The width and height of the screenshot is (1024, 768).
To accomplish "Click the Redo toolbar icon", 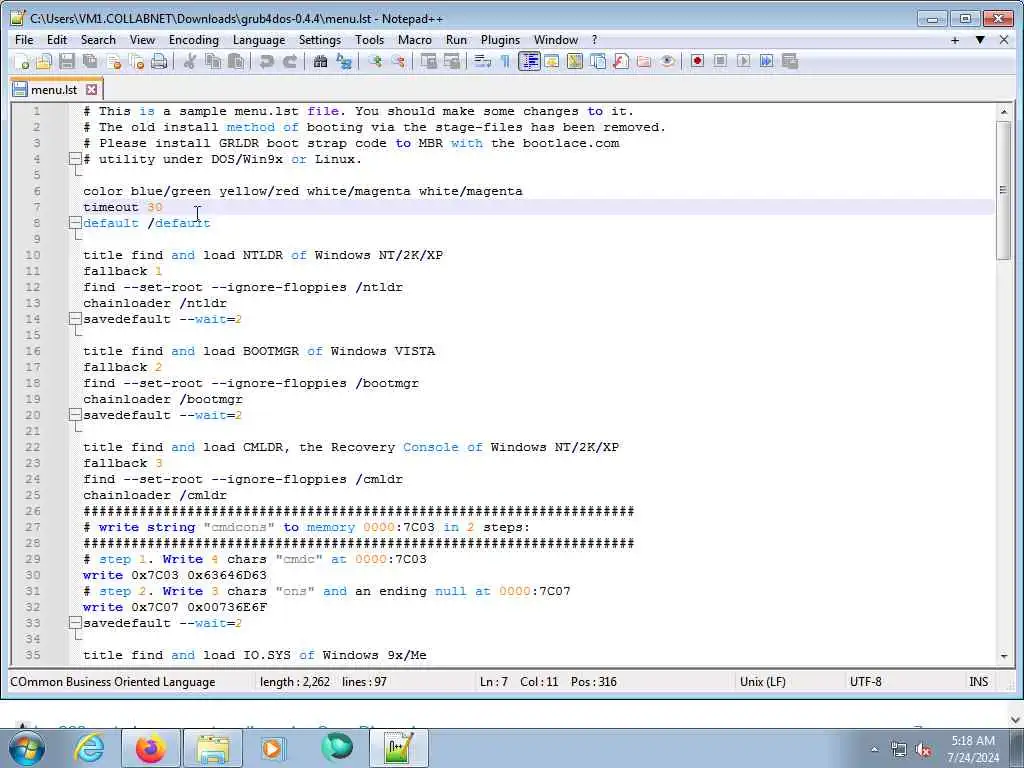I will pyautogui.click(x=289, y=61).
